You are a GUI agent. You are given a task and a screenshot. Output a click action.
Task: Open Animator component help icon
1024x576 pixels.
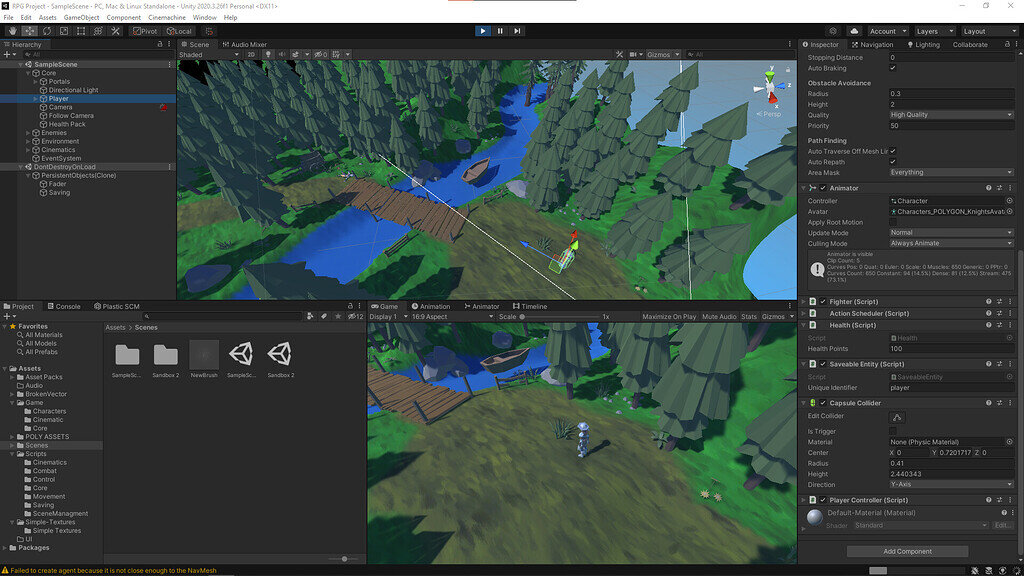tap(988, 188)
